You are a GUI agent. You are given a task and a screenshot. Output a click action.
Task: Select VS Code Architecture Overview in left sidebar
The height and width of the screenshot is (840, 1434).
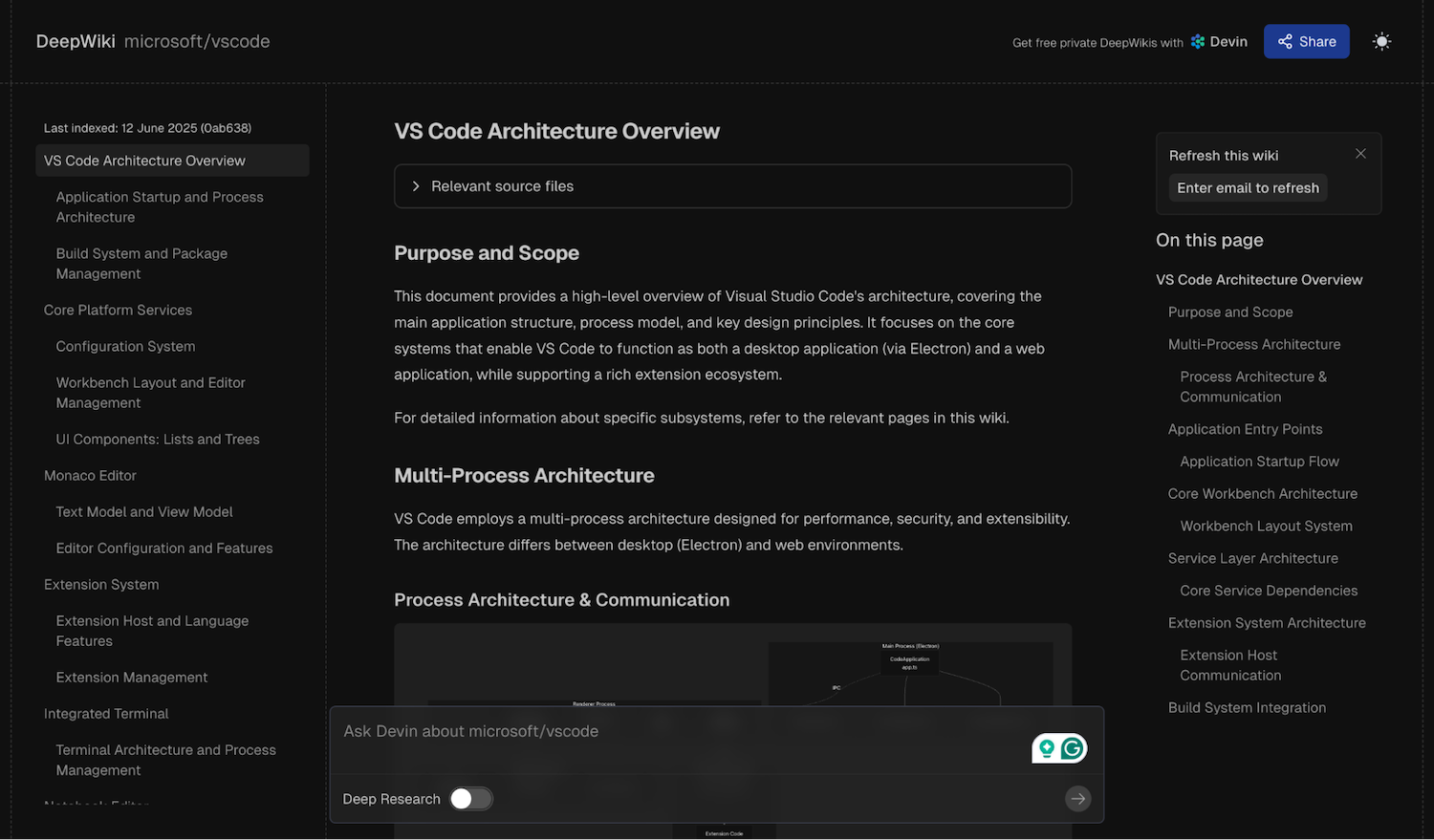click(x=172, y=161)
